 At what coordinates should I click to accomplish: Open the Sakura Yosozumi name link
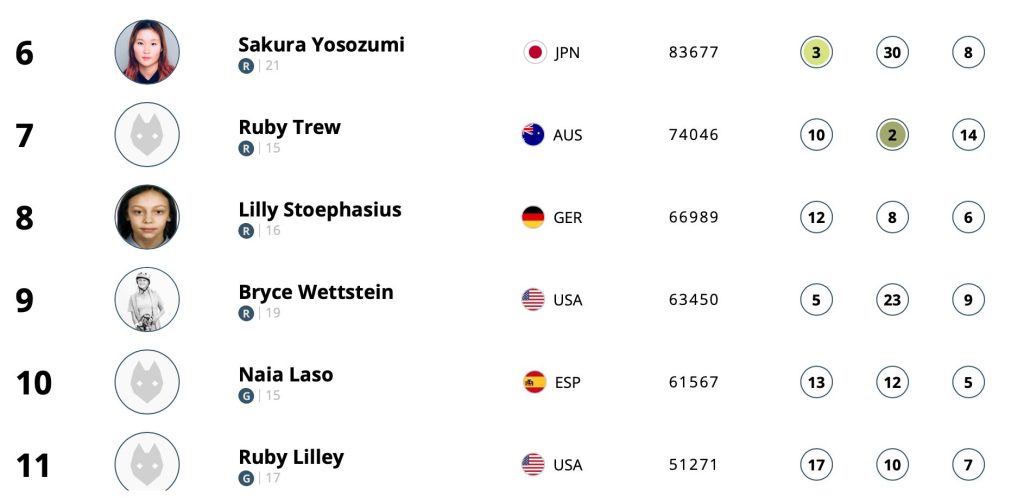coord(321,44)
